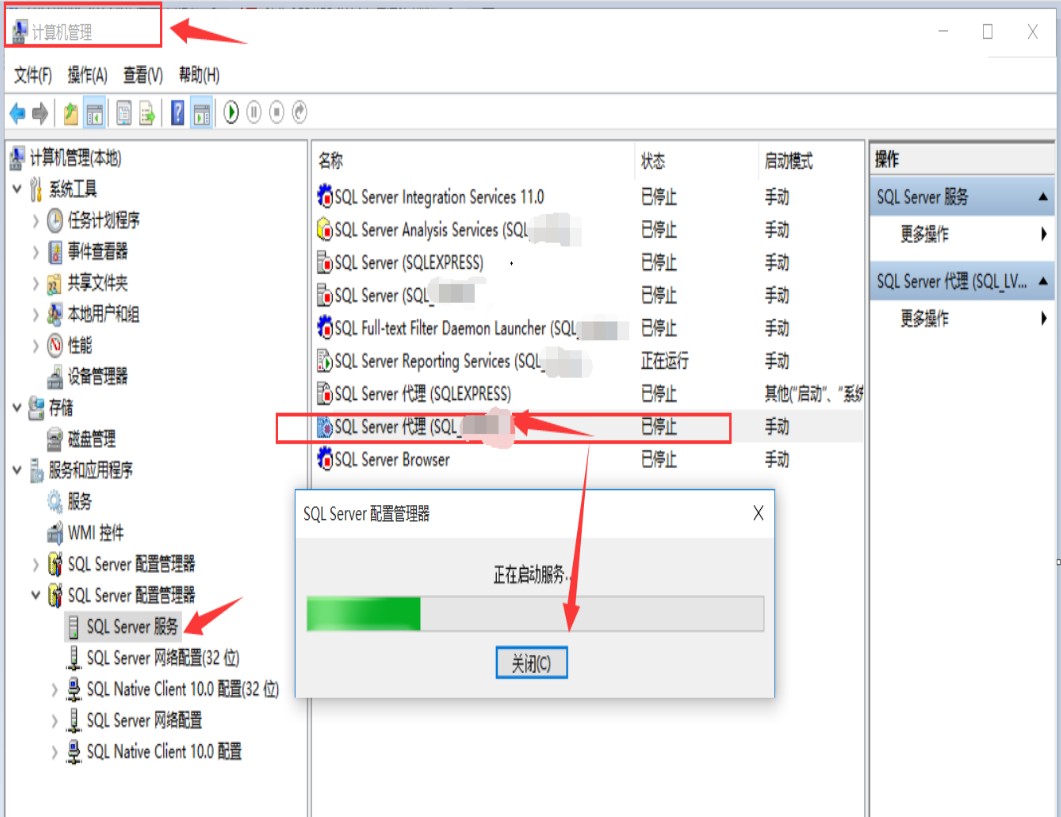Click SQL Full-text Filter Daemon Launcher icon
This screenshot has height=817, width=1061.
coord(325,328)
